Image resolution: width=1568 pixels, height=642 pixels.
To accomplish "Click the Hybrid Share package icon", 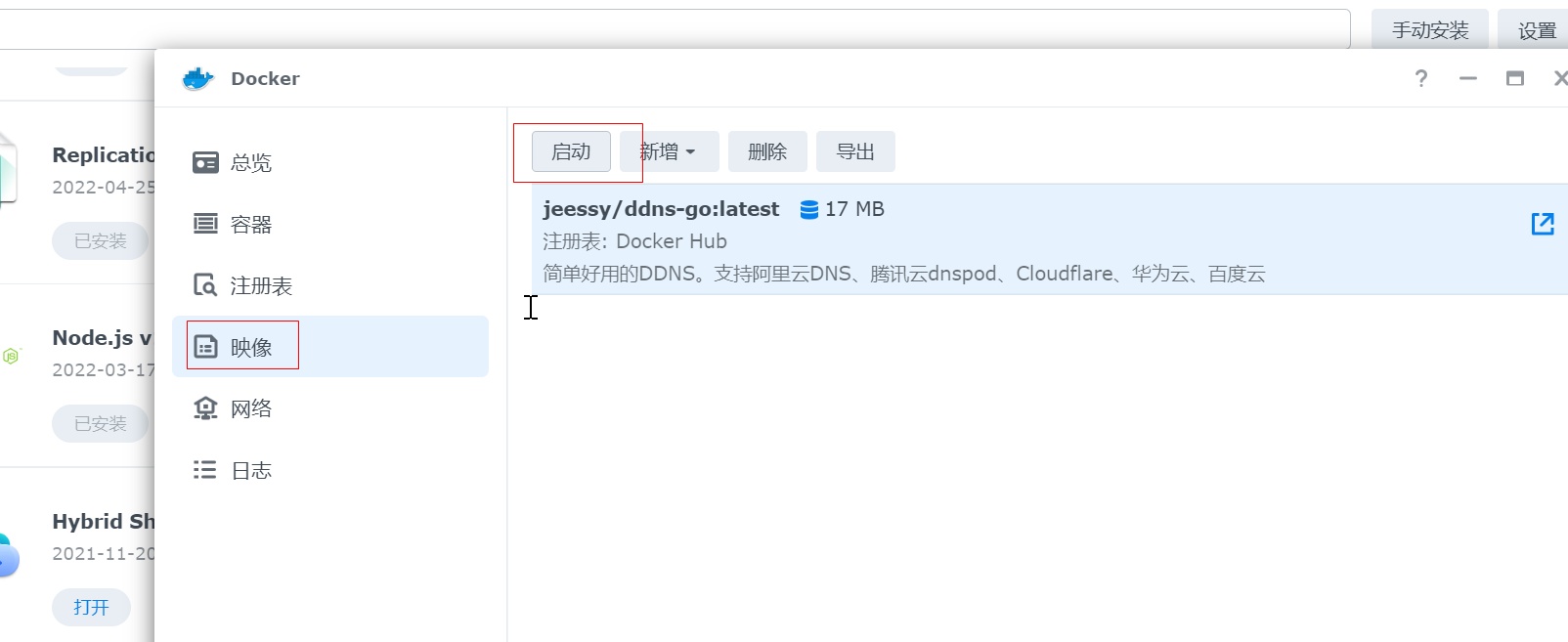I will tap(8, 554).
